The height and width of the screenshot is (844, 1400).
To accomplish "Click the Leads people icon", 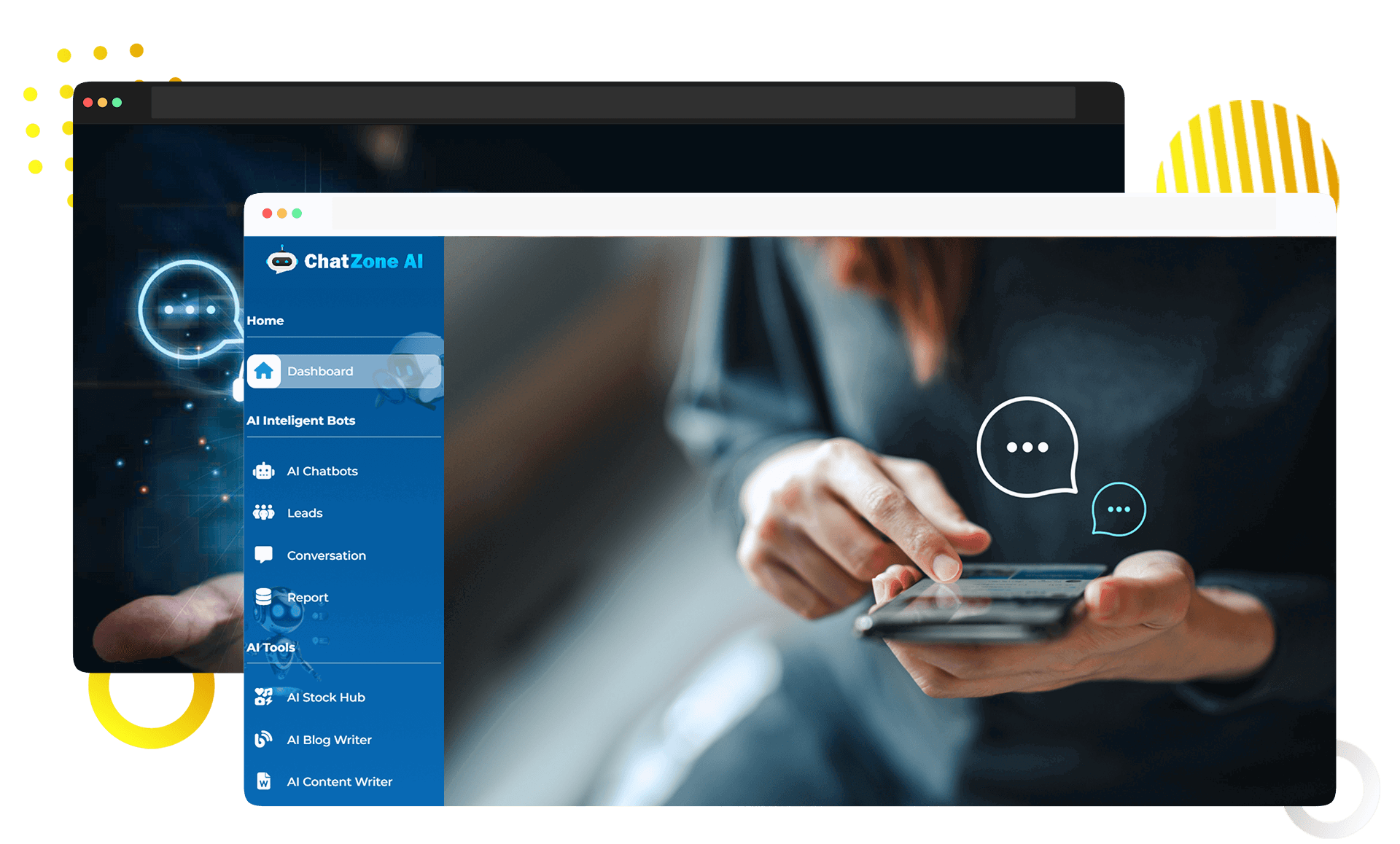I will click(263, 513).
